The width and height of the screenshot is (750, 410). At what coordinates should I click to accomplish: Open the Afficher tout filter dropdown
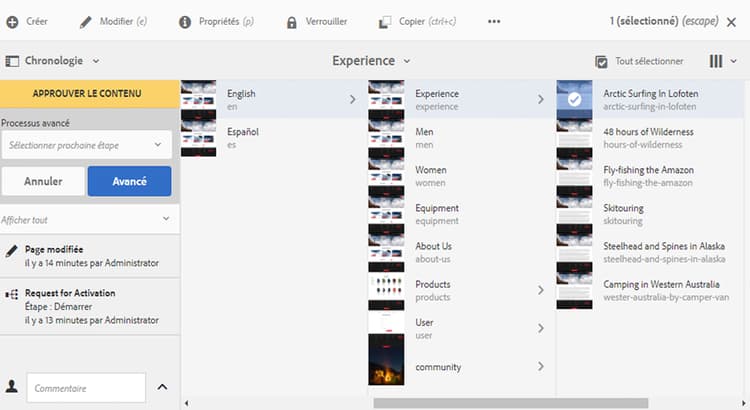point(89,220)
